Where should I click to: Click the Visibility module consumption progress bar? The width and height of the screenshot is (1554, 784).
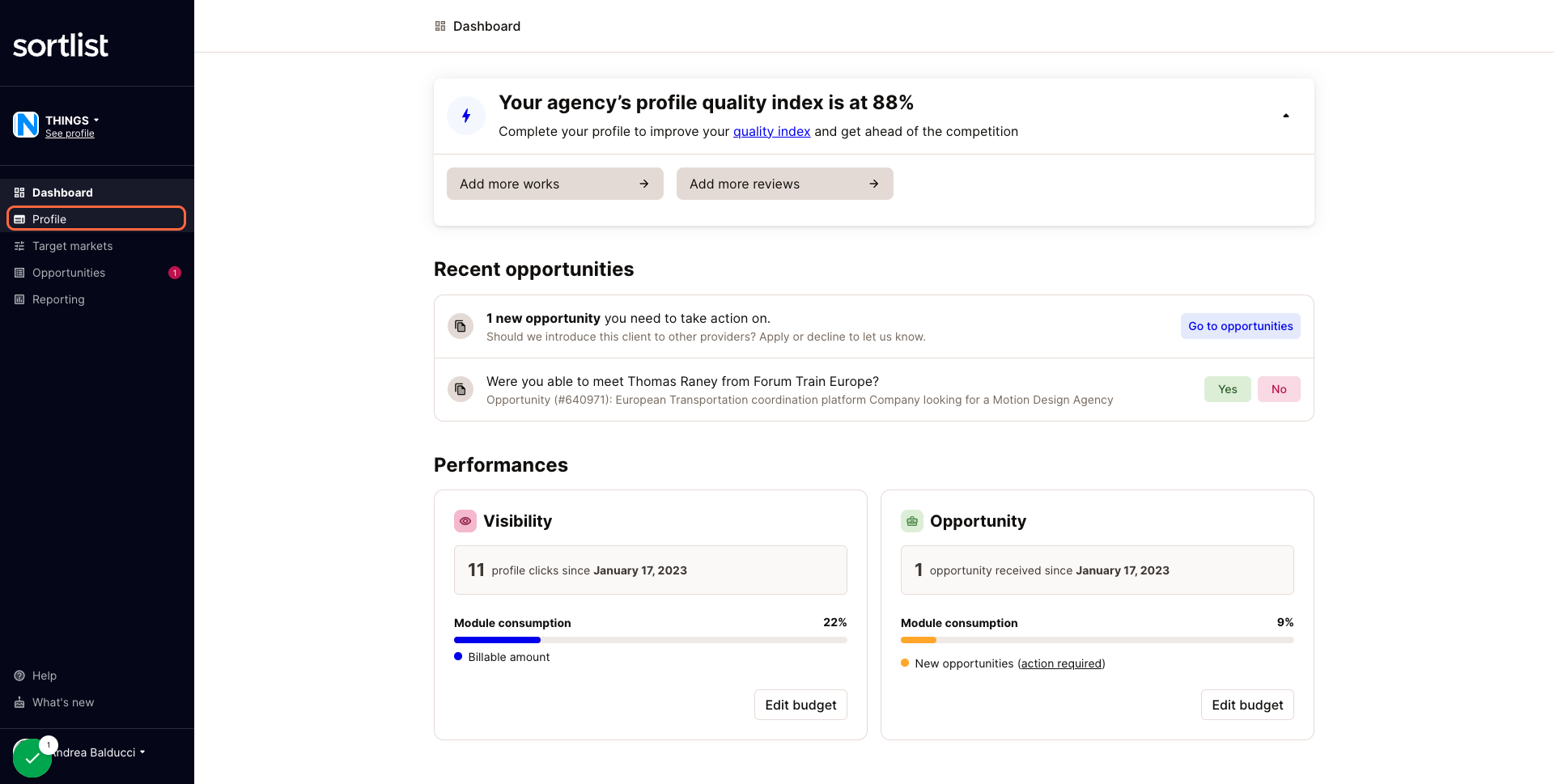click(651, 640)
